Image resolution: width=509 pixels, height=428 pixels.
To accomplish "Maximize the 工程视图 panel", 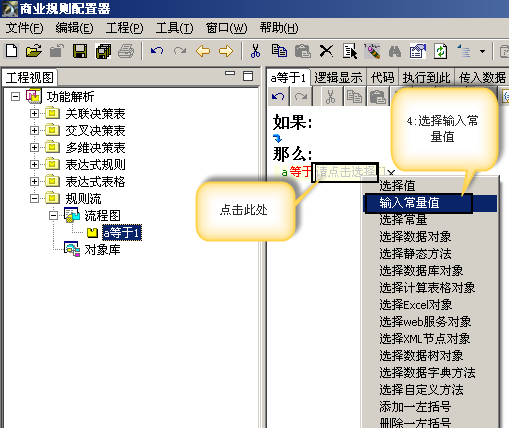I will pyautogui.click(x=248, y=76).
